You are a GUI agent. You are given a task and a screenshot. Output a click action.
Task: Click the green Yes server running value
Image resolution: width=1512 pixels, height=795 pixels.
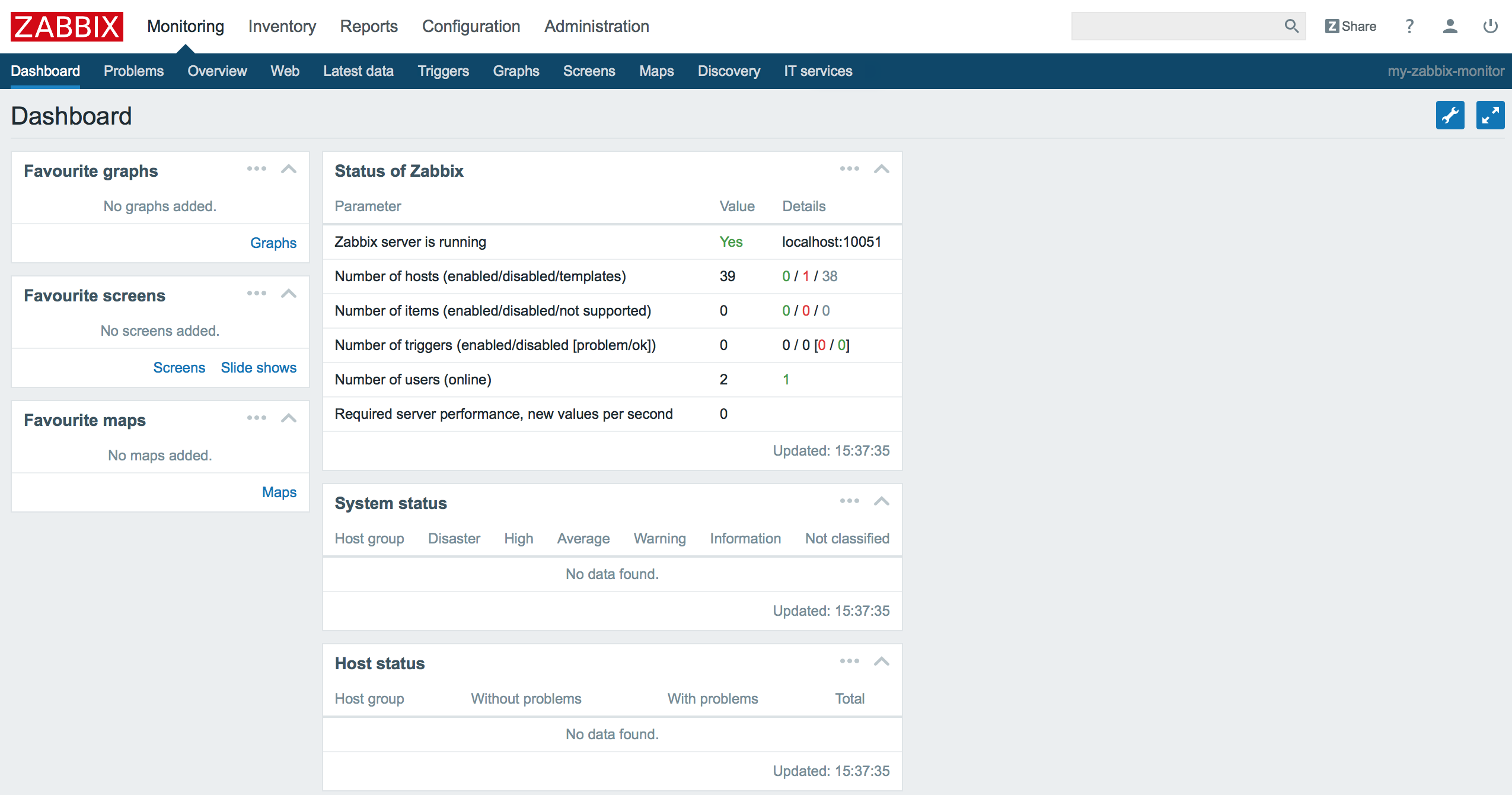click(x=731, y=242)
